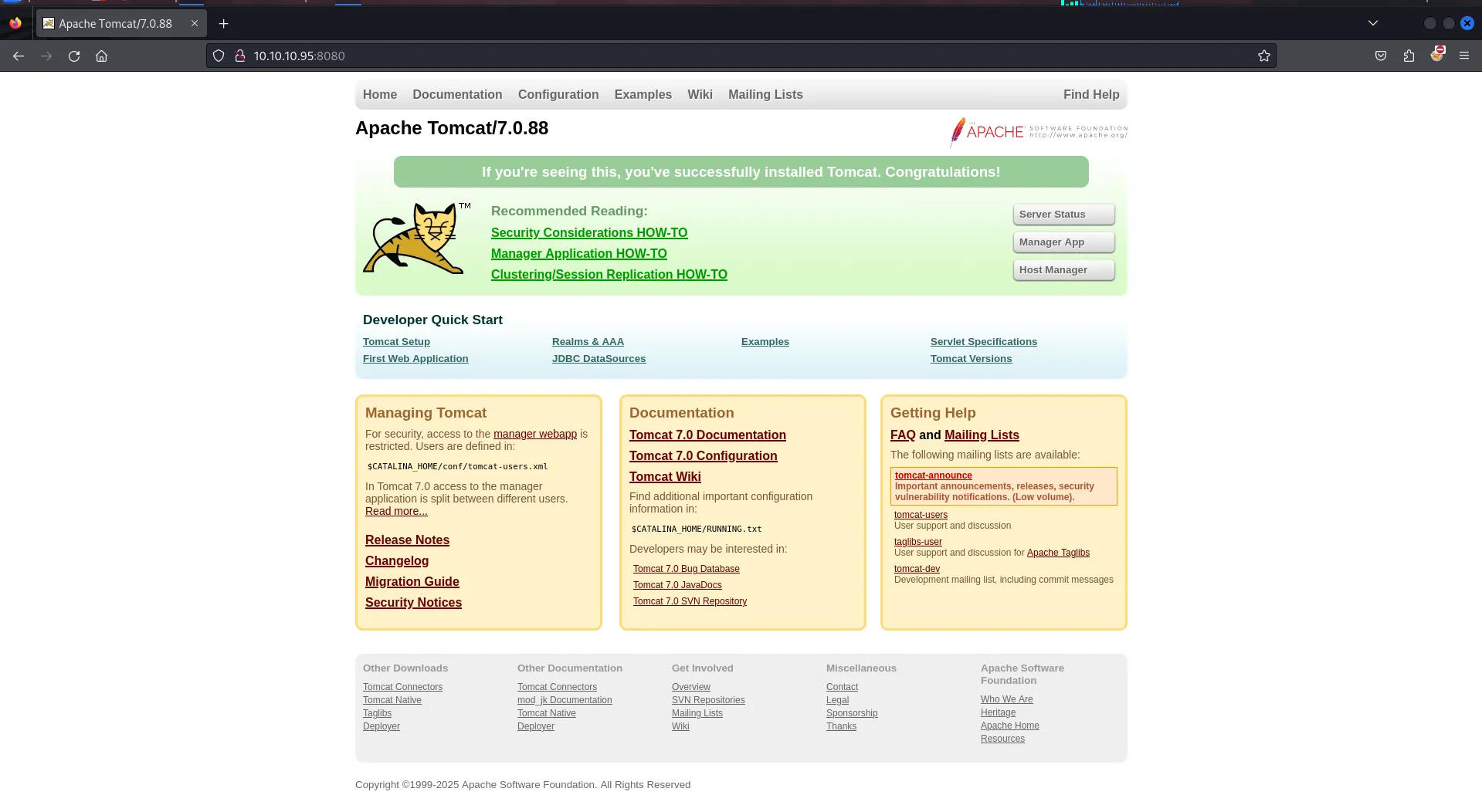Open Documentation in the top navigation
This screenshot has width=1482, height=812.
457,94
